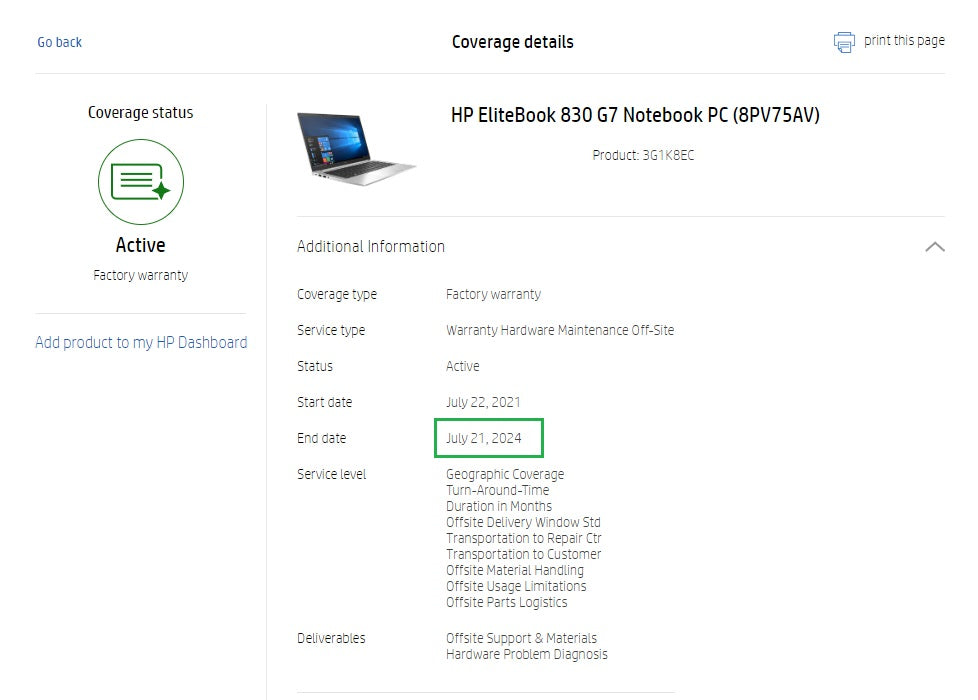This screenshot has height=700, width=978.
Task: Click Factory warranty under the Active label
Action: click(140, 275)
